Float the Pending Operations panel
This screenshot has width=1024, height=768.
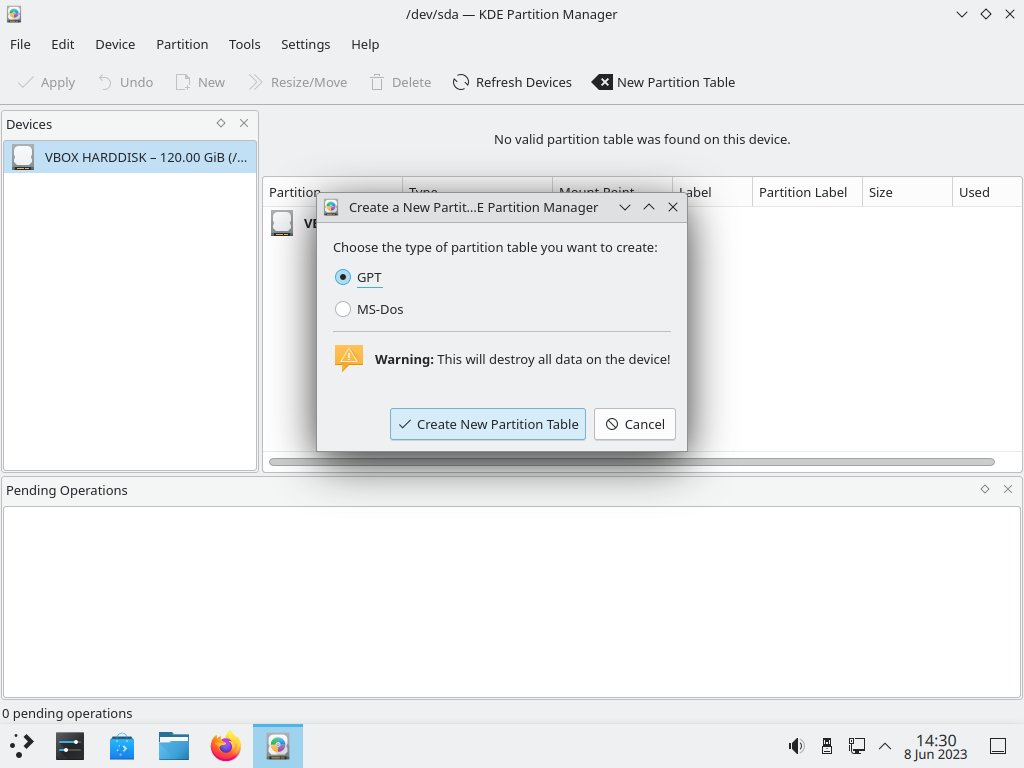[985, 489]
